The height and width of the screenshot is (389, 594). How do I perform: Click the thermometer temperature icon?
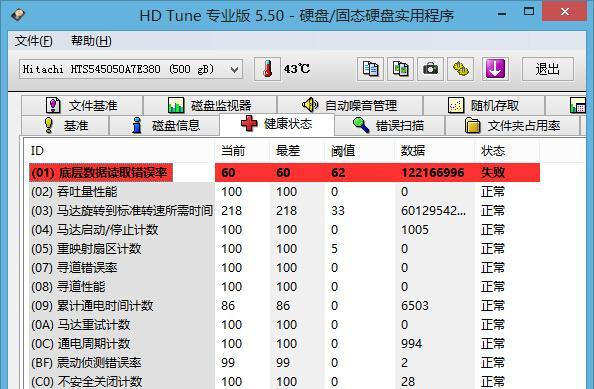(267, 69)
